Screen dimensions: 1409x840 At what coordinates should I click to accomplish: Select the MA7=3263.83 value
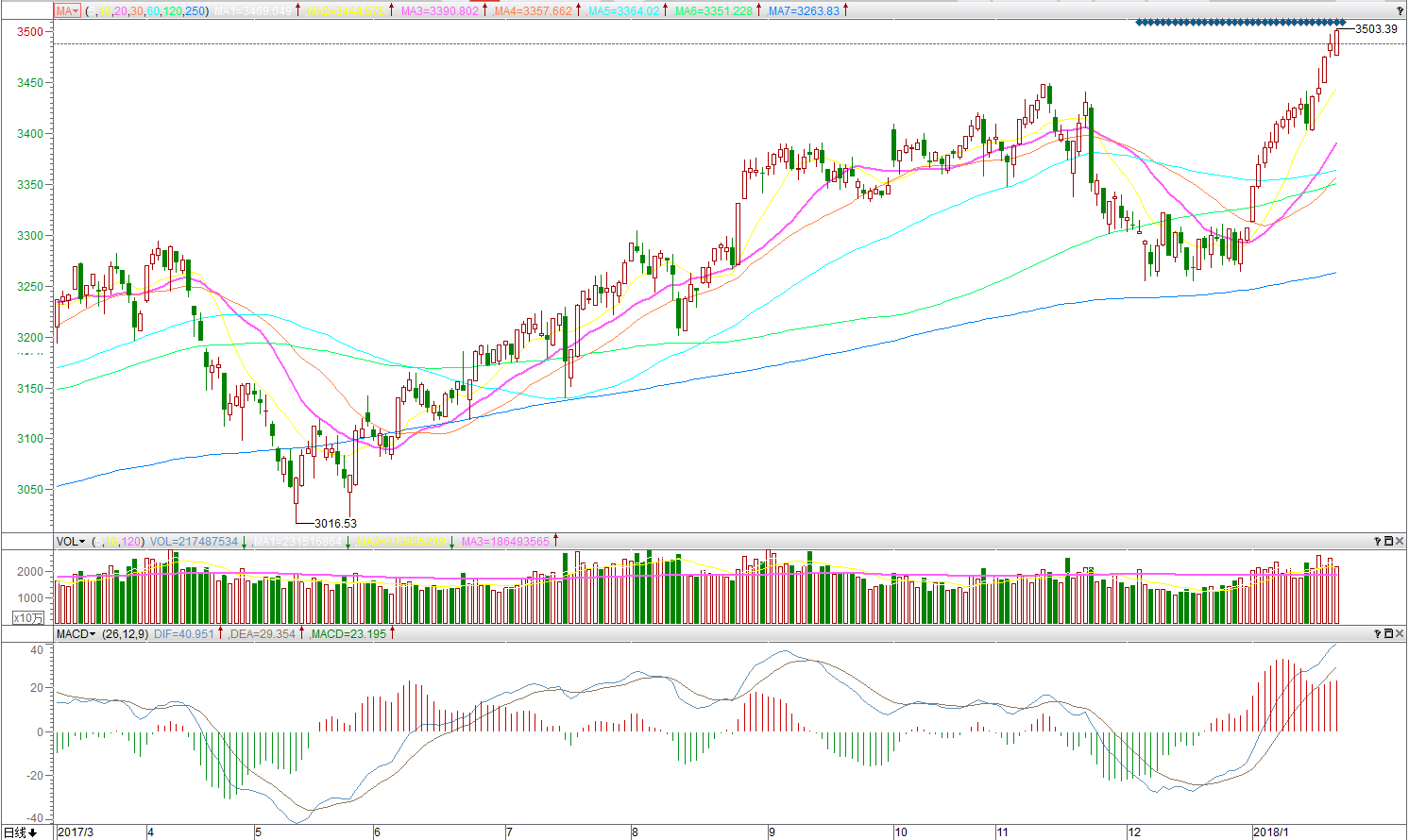point(804,11)
